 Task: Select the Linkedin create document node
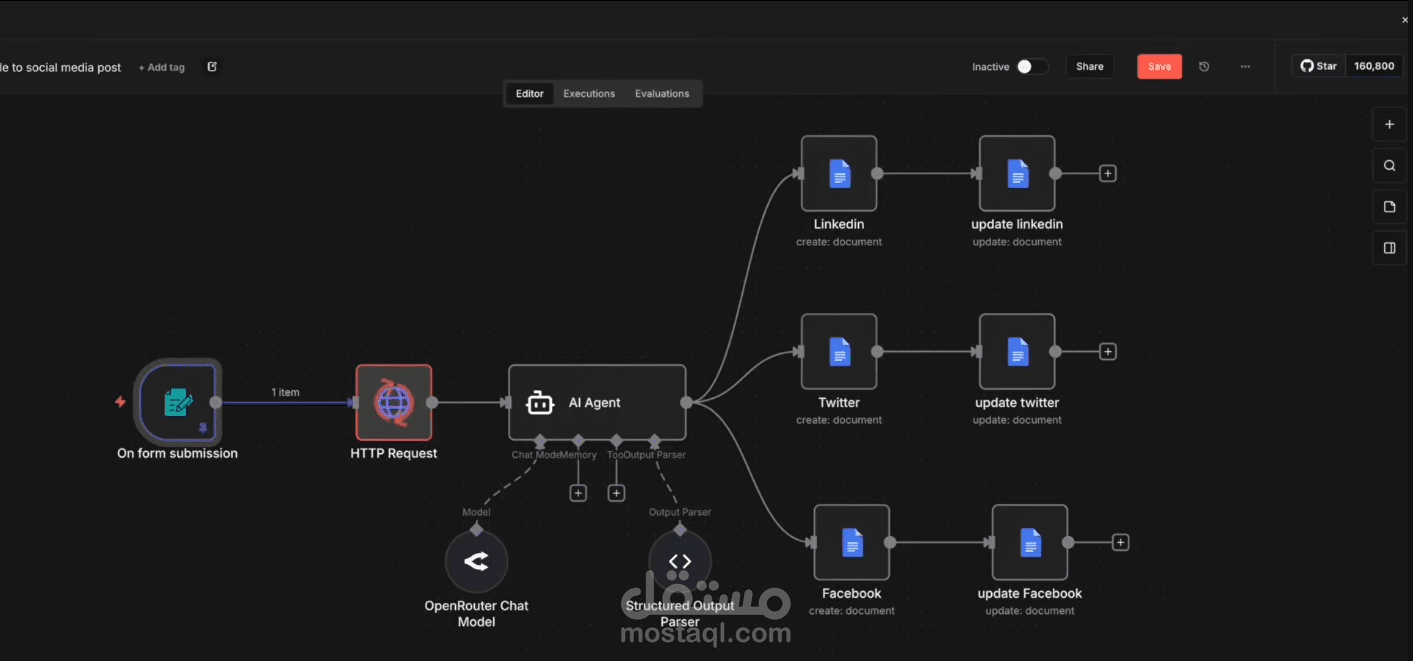click(839, 173)
